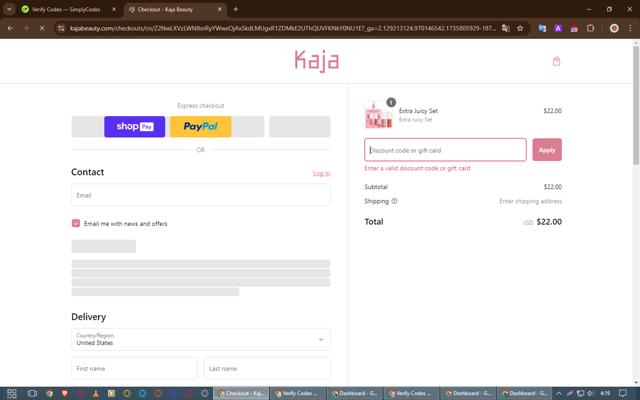This screenshot has height=400, width=640.
Task: Close the Checkout Kaja Beauty tab
Action: point(220,9)
